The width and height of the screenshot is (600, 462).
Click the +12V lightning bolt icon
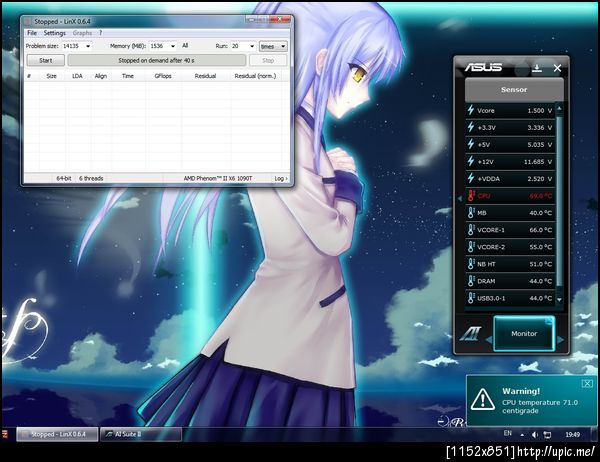471,161
